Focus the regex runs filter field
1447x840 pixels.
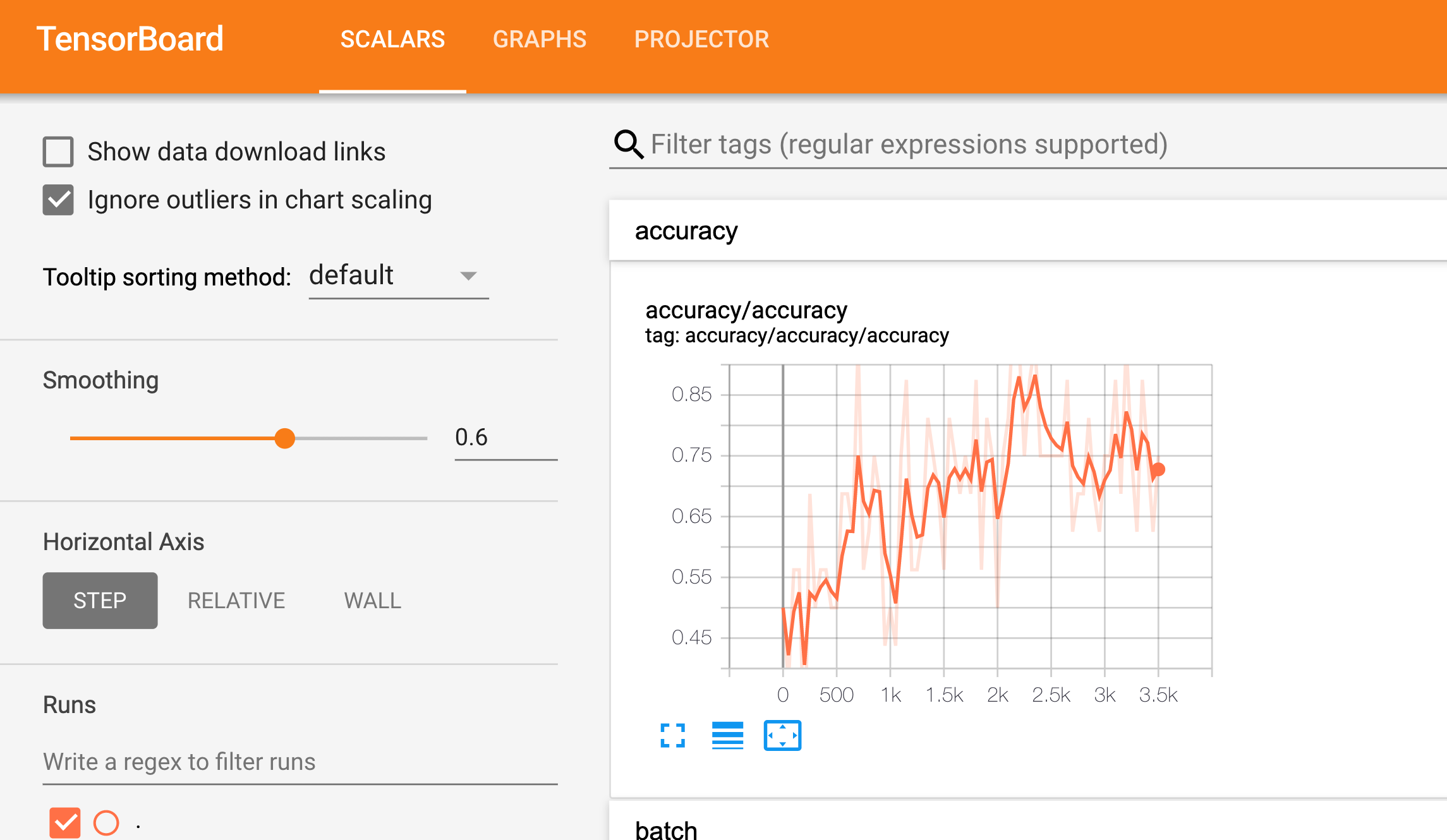pyautogui.click(x=300, y=762)
